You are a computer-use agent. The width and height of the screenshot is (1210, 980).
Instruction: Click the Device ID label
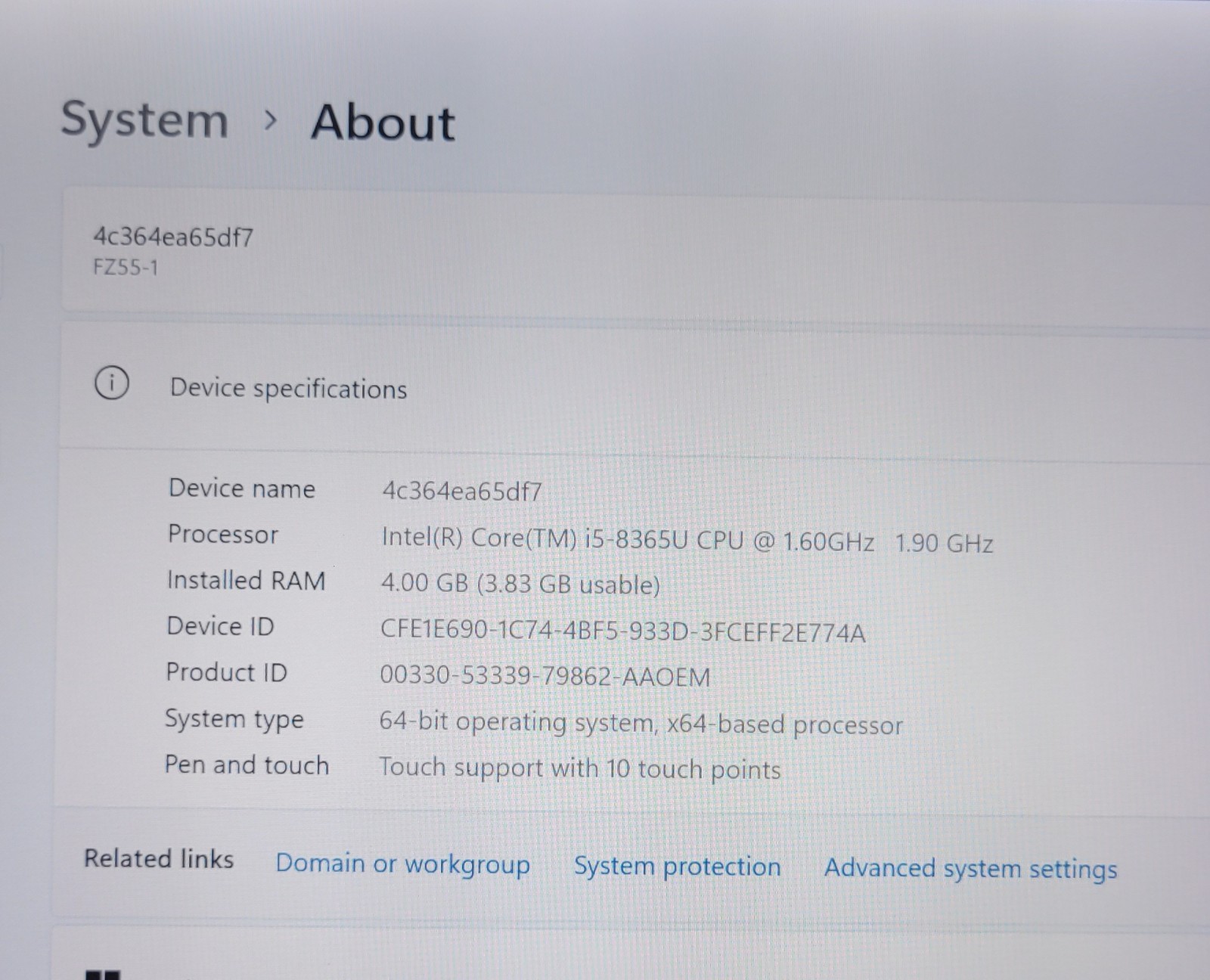pyautogui.click(x=220, y=627)
